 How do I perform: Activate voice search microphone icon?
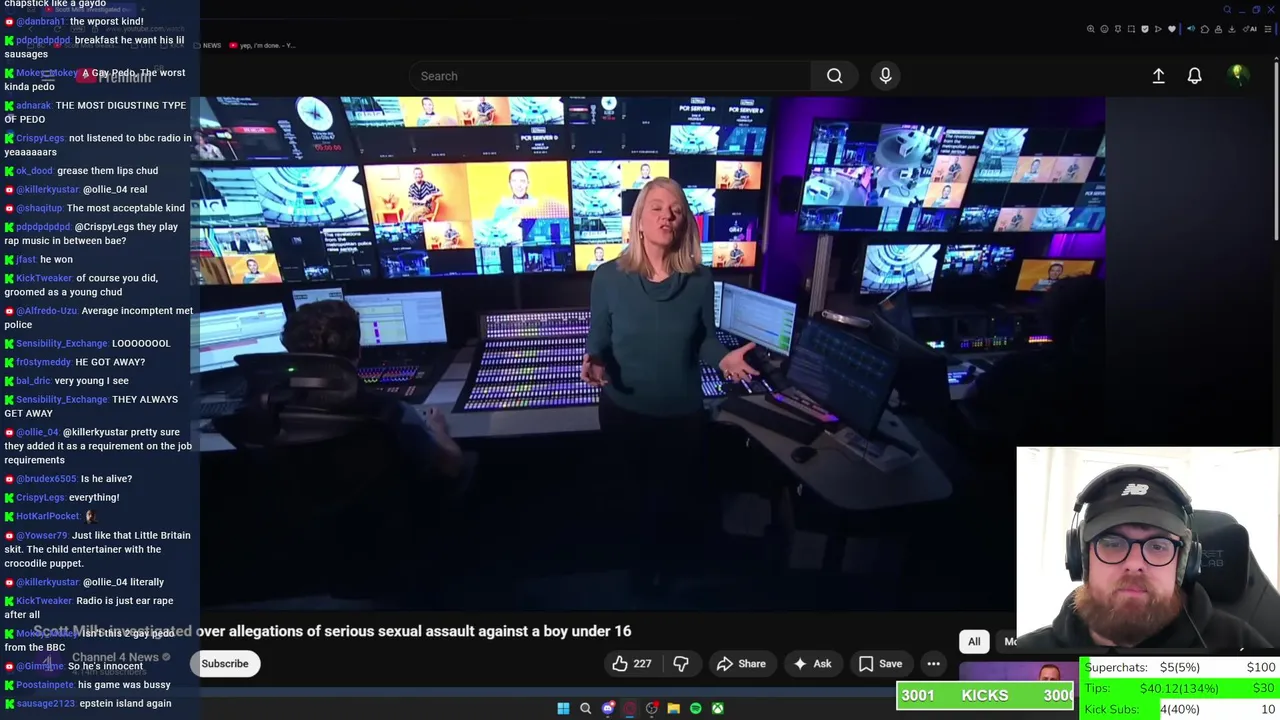[885, 76]
